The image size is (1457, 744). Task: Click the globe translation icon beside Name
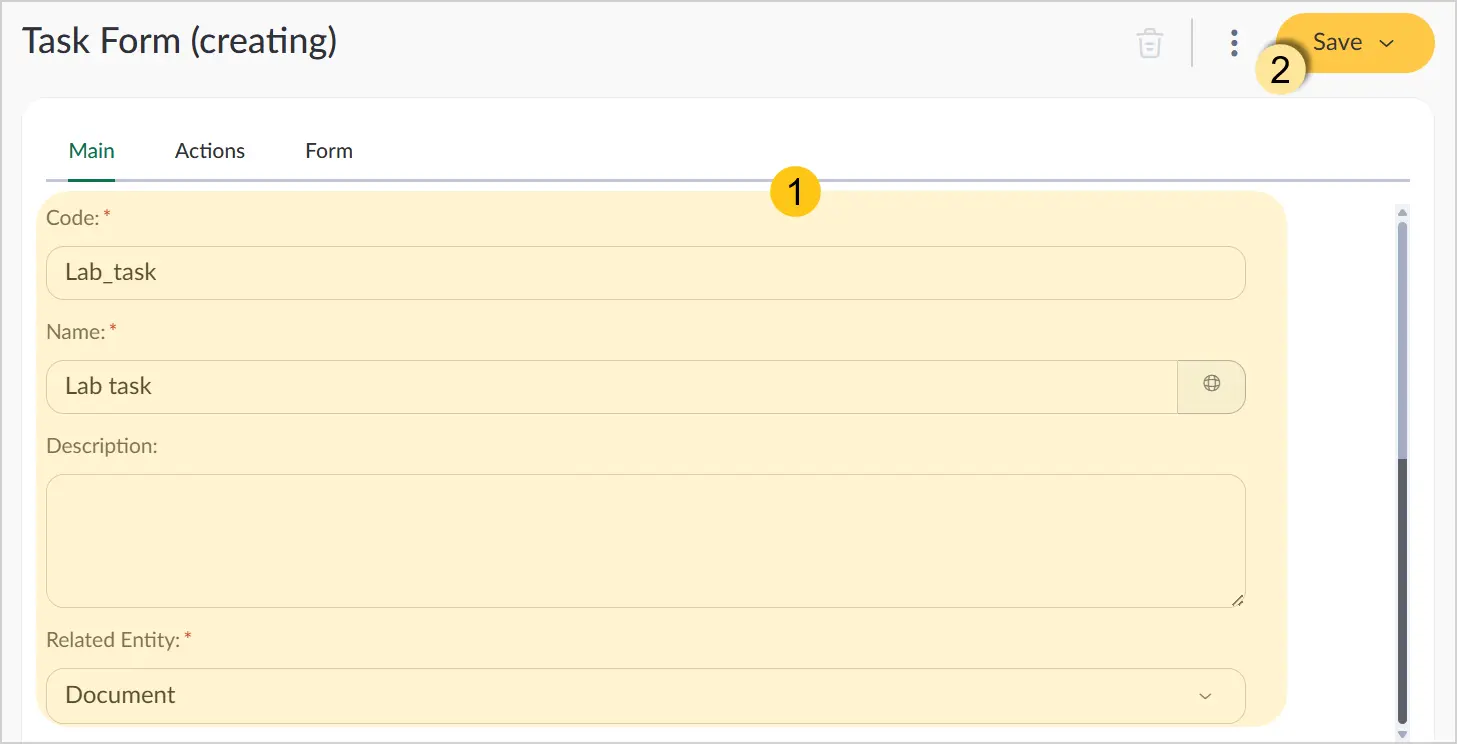pos(1211,386)
